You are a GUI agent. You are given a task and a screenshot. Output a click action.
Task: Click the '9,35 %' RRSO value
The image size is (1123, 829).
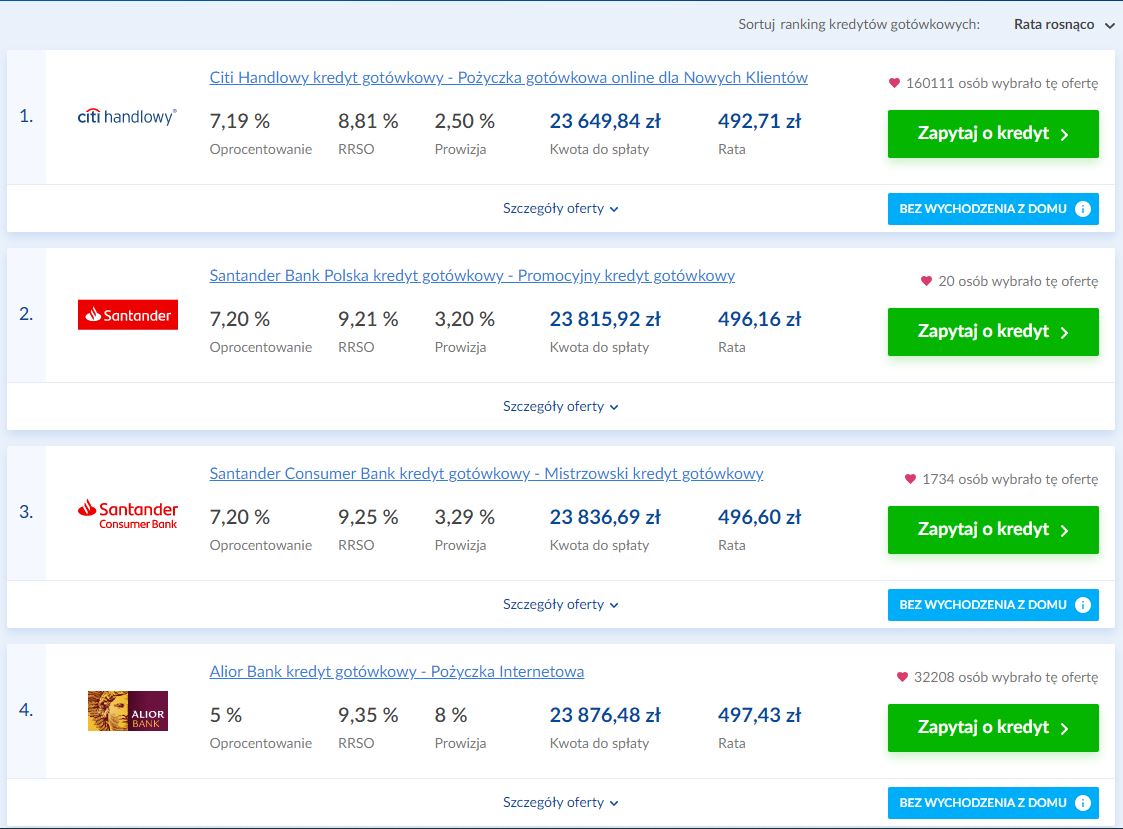[x=368, y=715]
